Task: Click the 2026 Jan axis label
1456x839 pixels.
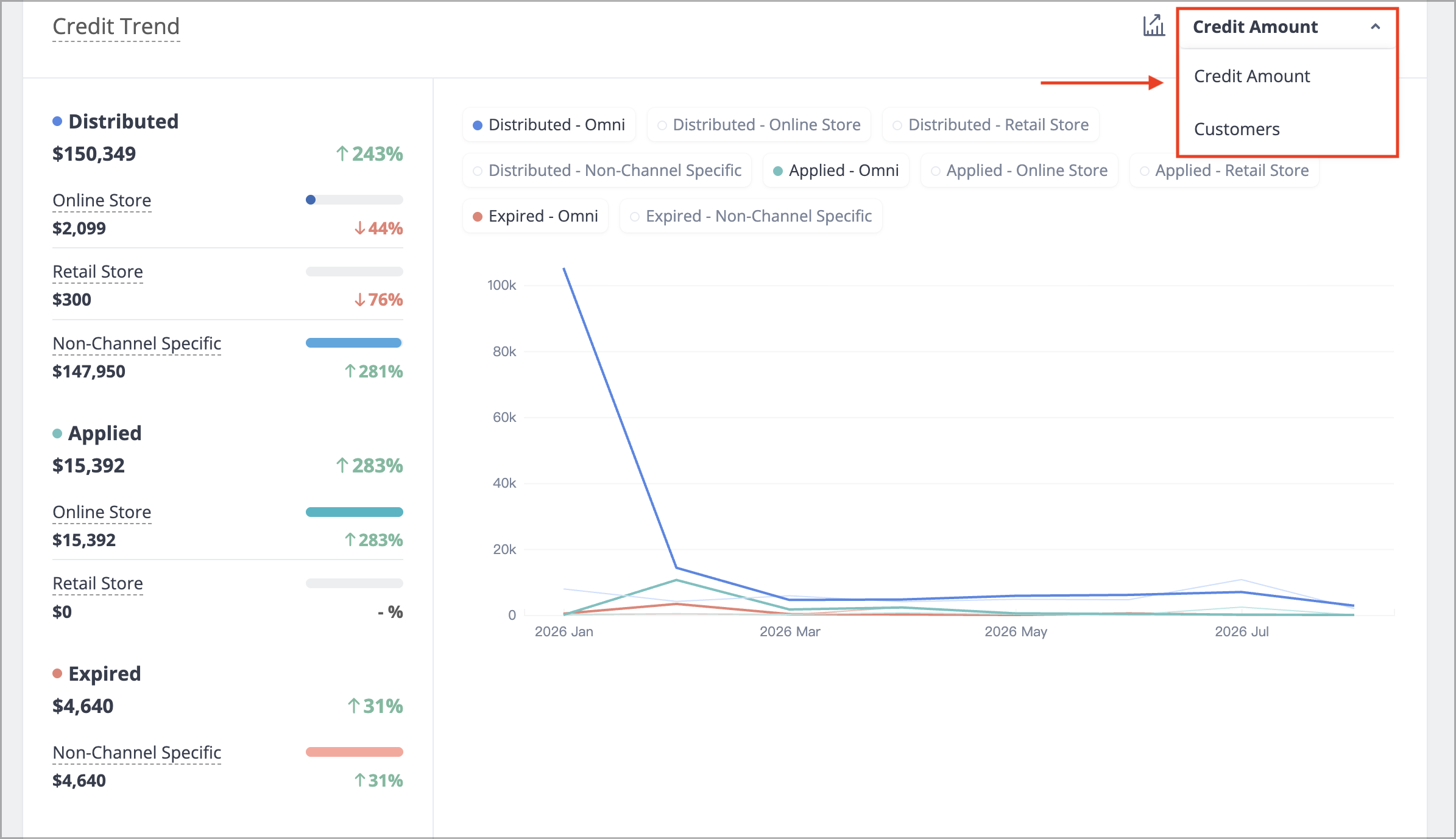Action: (564, 631)
